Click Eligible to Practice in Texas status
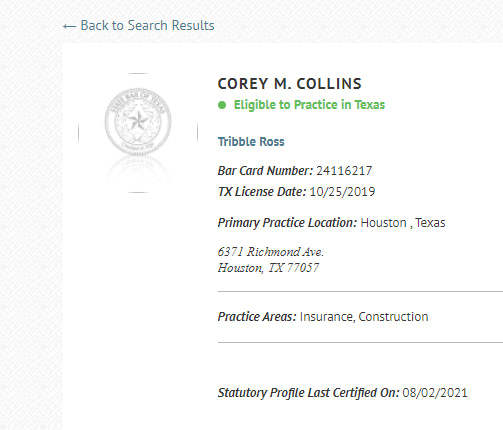503x430 pixels. pos(309,105)
